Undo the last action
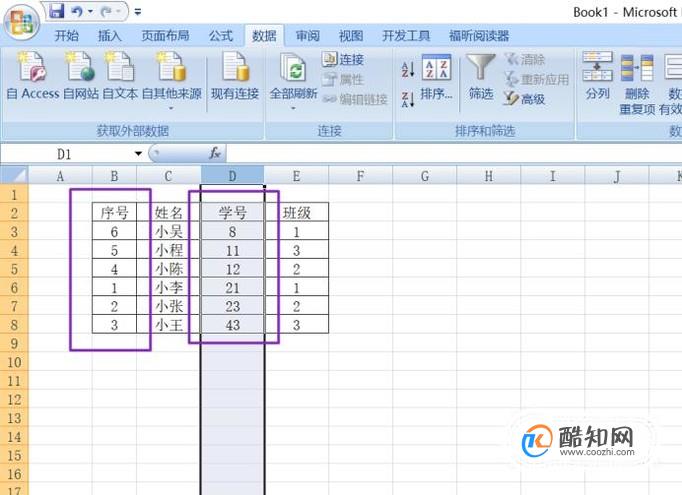The width and height of the screenshot is (682, 495). [x=77, y=11]
